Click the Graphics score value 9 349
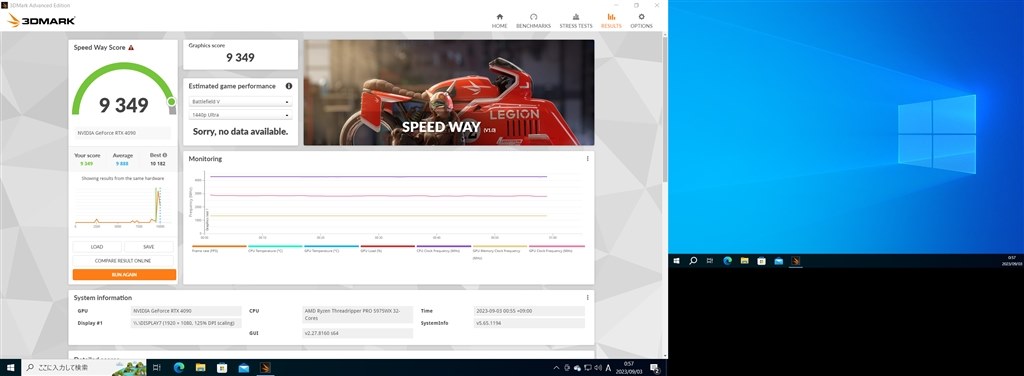1024x376 pixels. pos(240,57)
